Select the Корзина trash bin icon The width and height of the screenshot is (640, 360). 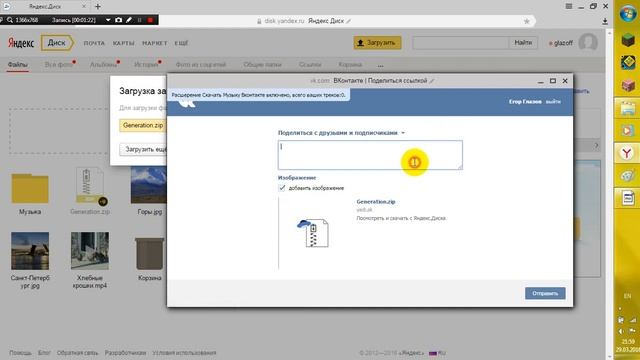coord(149,253)
